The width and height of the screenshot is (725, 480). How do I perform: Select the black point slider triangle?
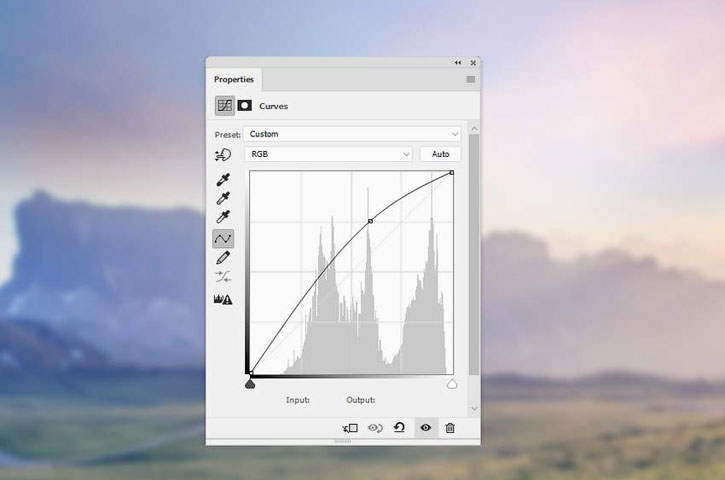250,384
